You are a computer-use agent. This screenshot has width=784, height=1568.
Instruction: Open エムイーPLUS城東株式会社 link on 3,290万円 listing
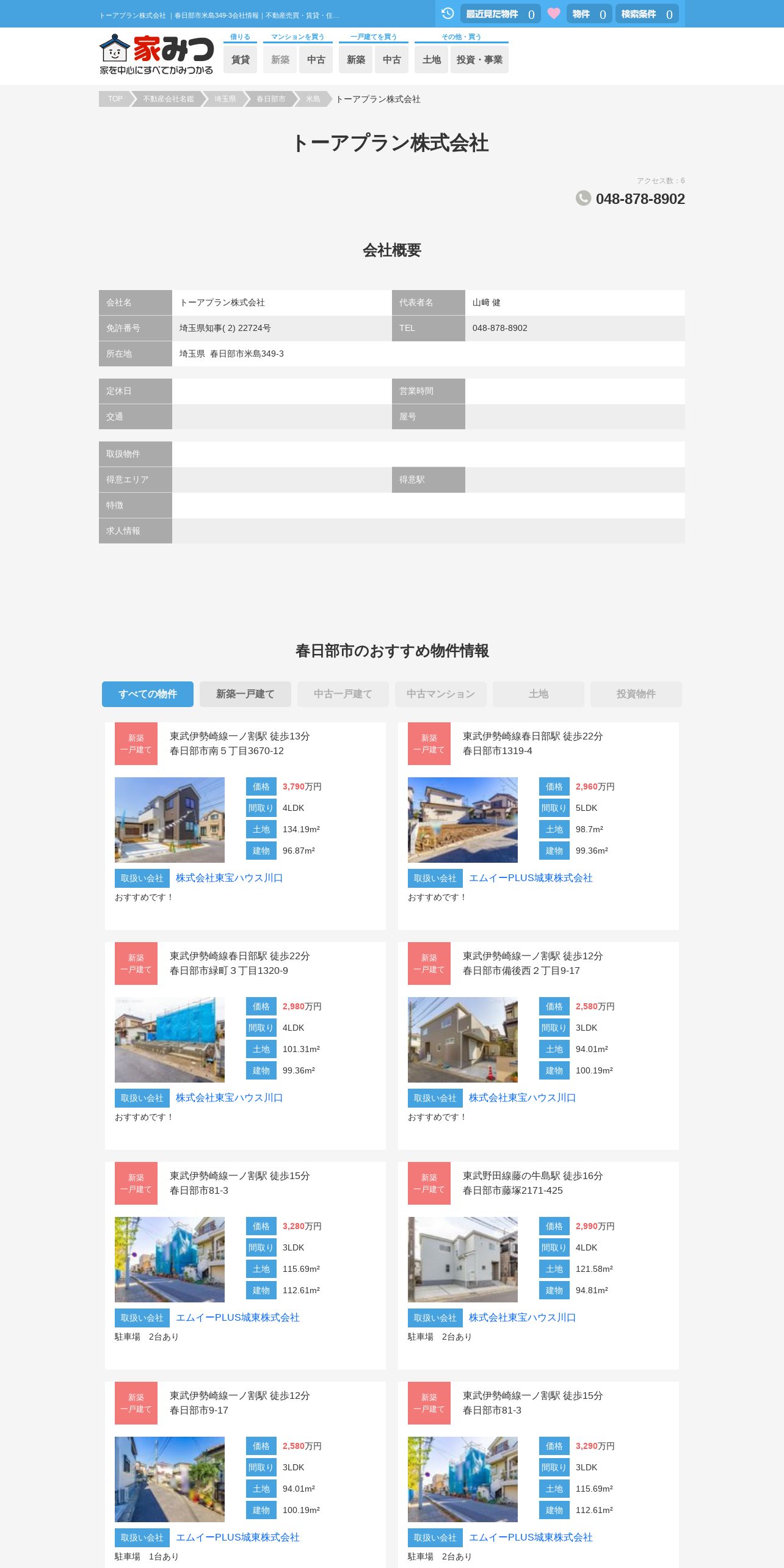pyautogui.click(x=531, y=1537)
